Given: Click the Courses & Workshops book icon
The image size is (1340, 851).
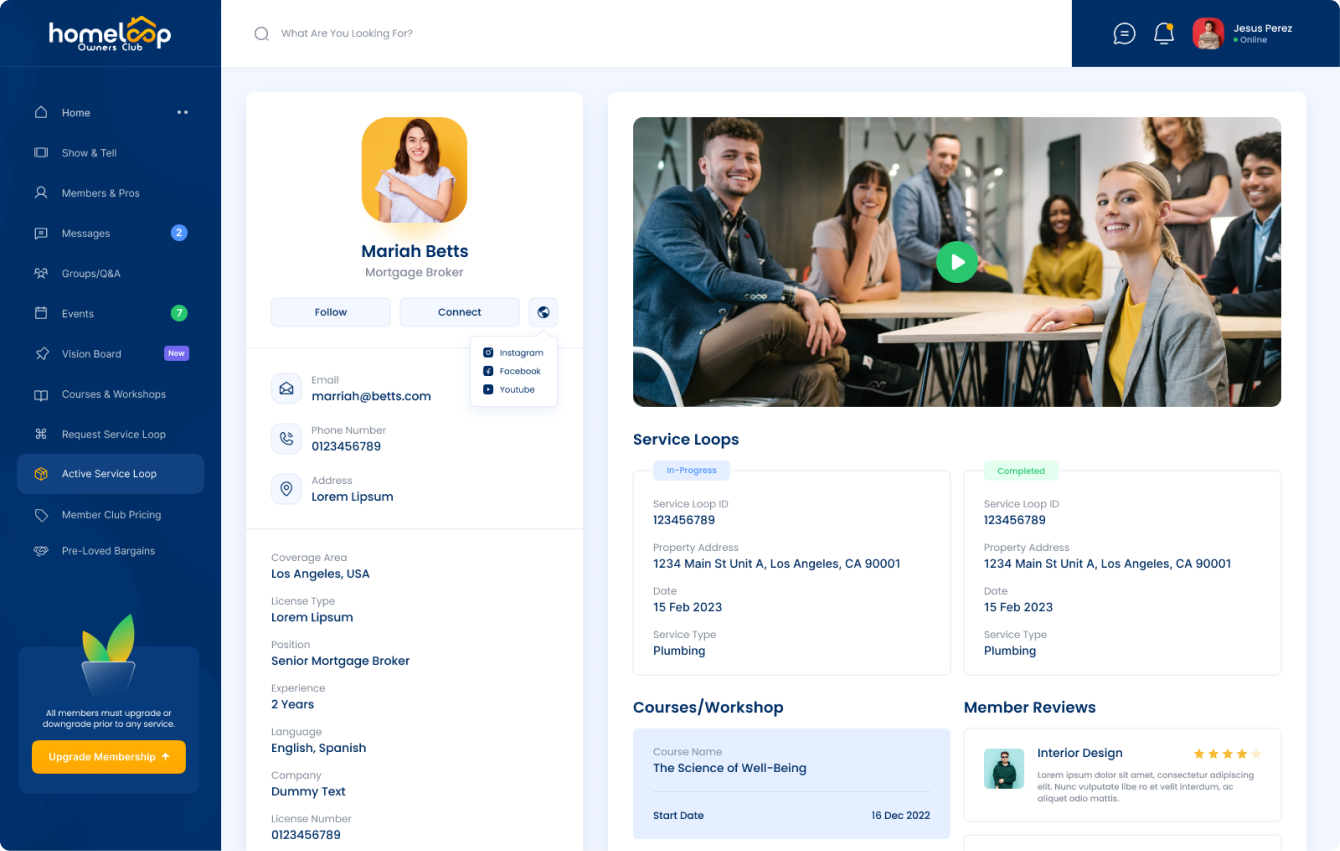Looking at the screenshot, I should [41, 395].
